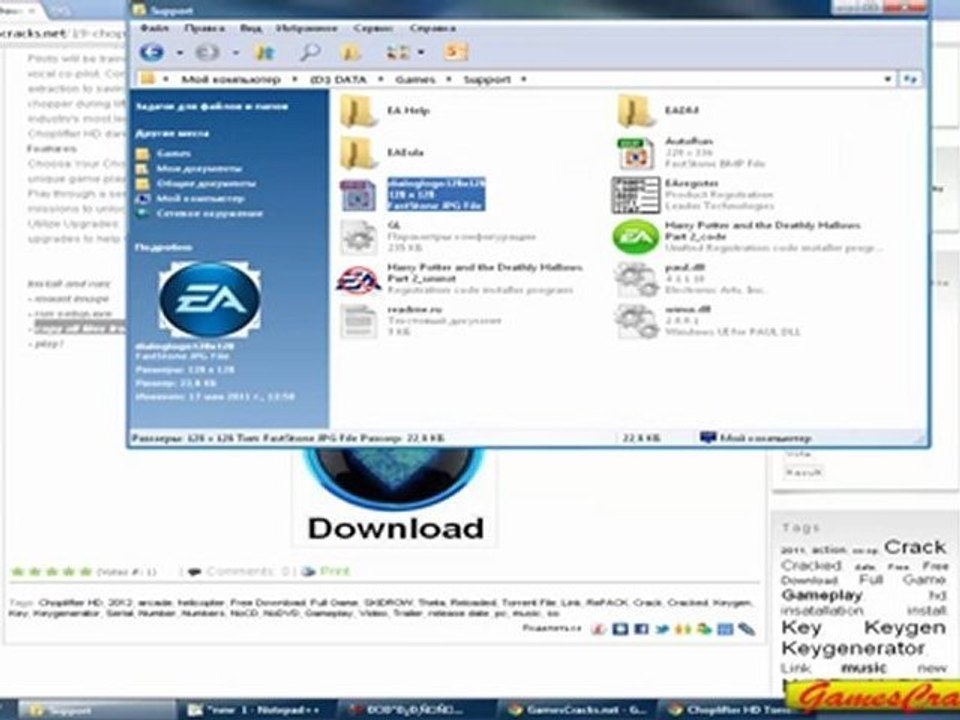Viewport: 960px width, 720px height.
Task: Click the orange toolbar icon right of Views
Action: click(x=456, y=52)
